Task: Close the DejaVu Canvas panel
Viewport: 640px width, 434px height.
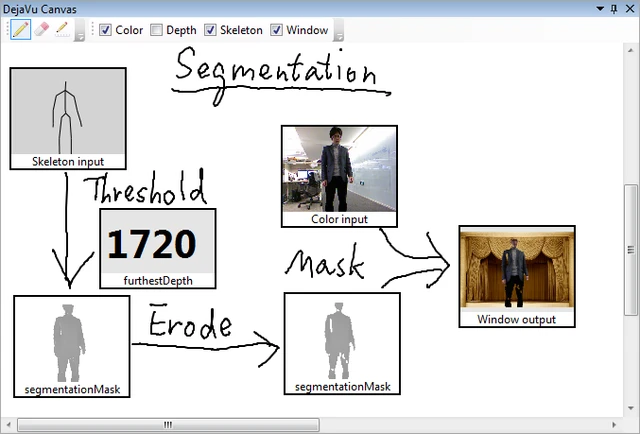Action: pos(630,9)
